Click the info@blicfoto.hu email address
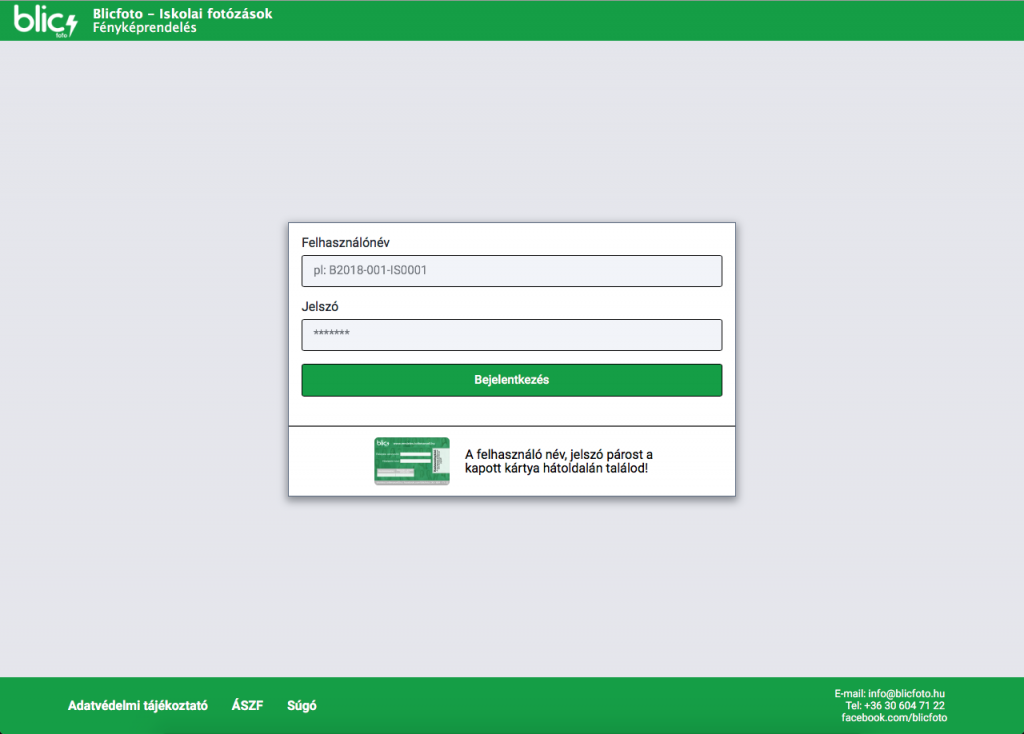 pos(906,693)
